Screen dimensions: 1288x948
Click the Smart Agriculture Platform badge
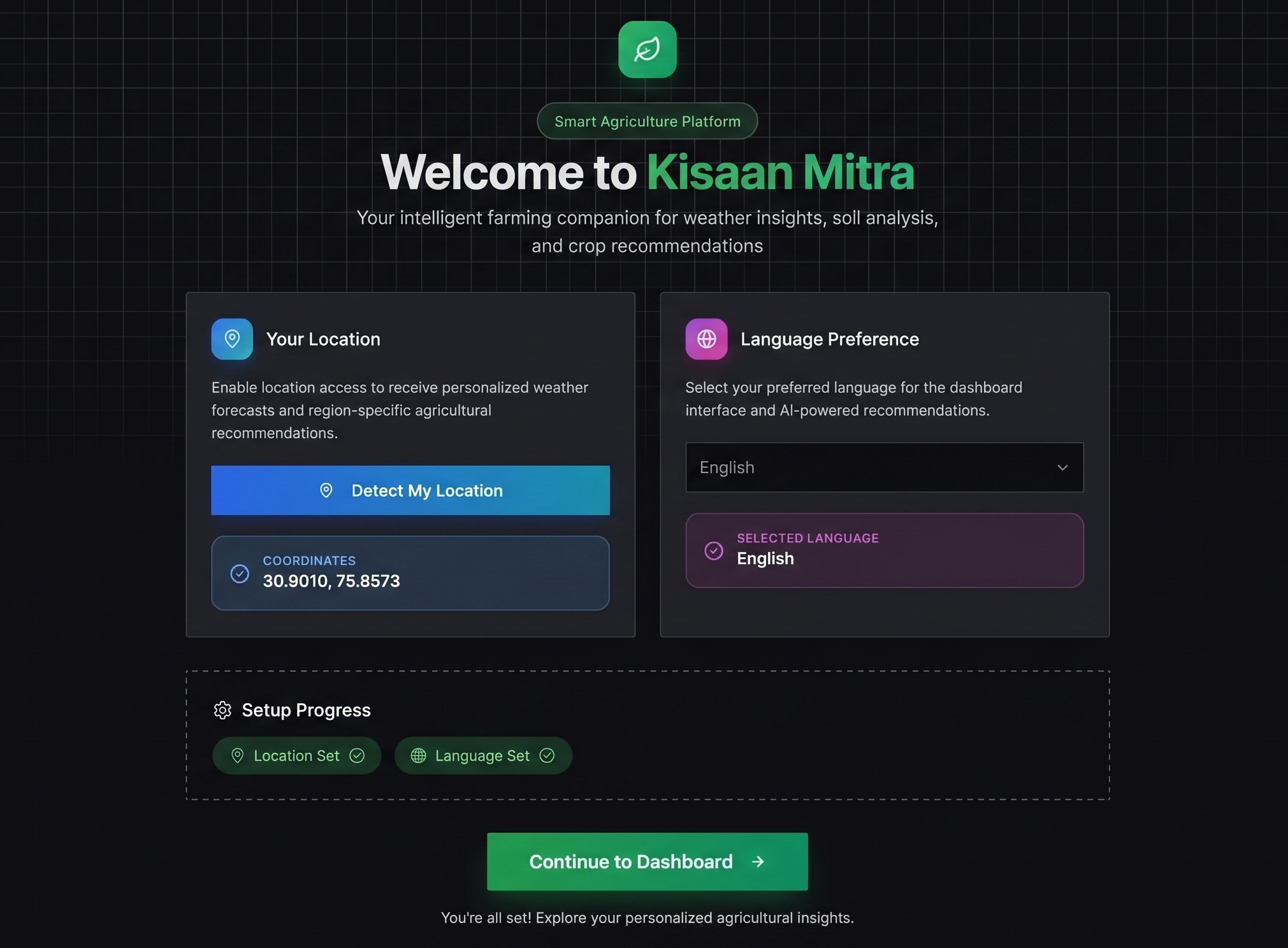pos(648,121)
